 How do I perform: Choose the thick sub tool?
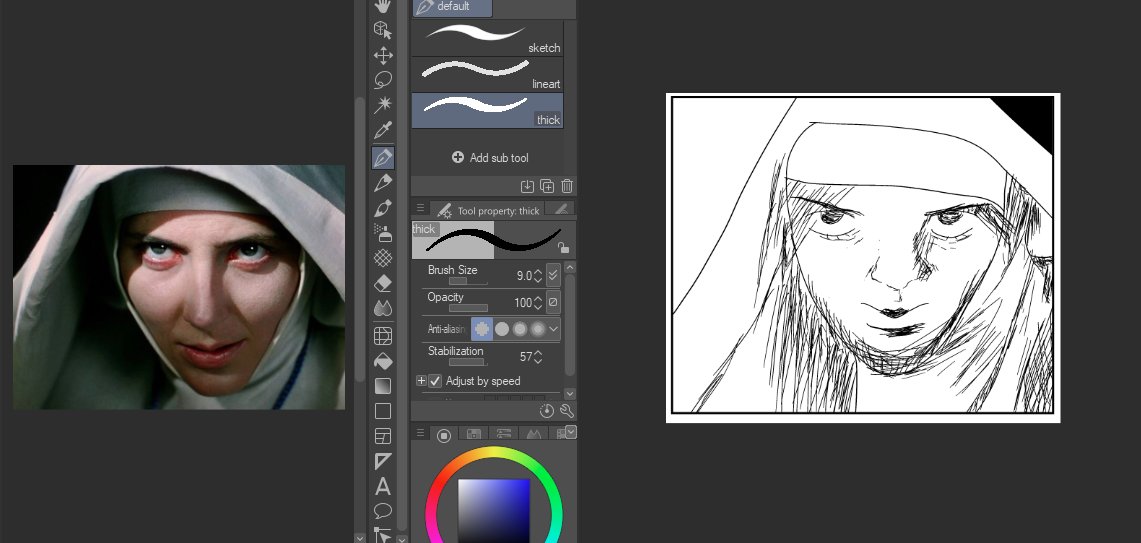click(487, 111)
